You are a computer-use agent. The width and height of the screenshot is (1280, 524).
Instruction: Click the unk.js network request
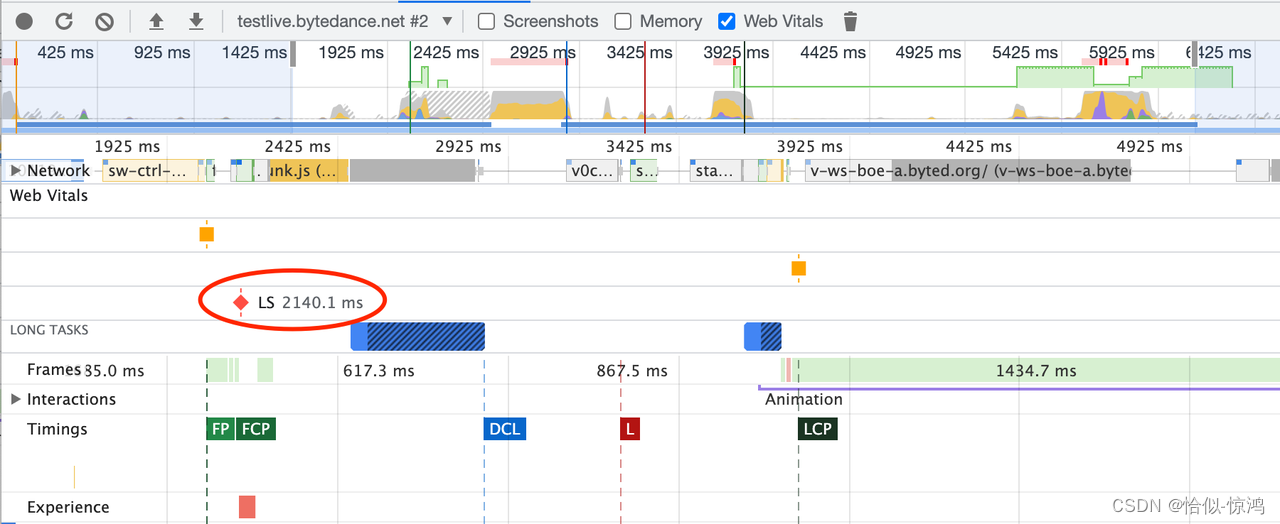coord(308,171)
